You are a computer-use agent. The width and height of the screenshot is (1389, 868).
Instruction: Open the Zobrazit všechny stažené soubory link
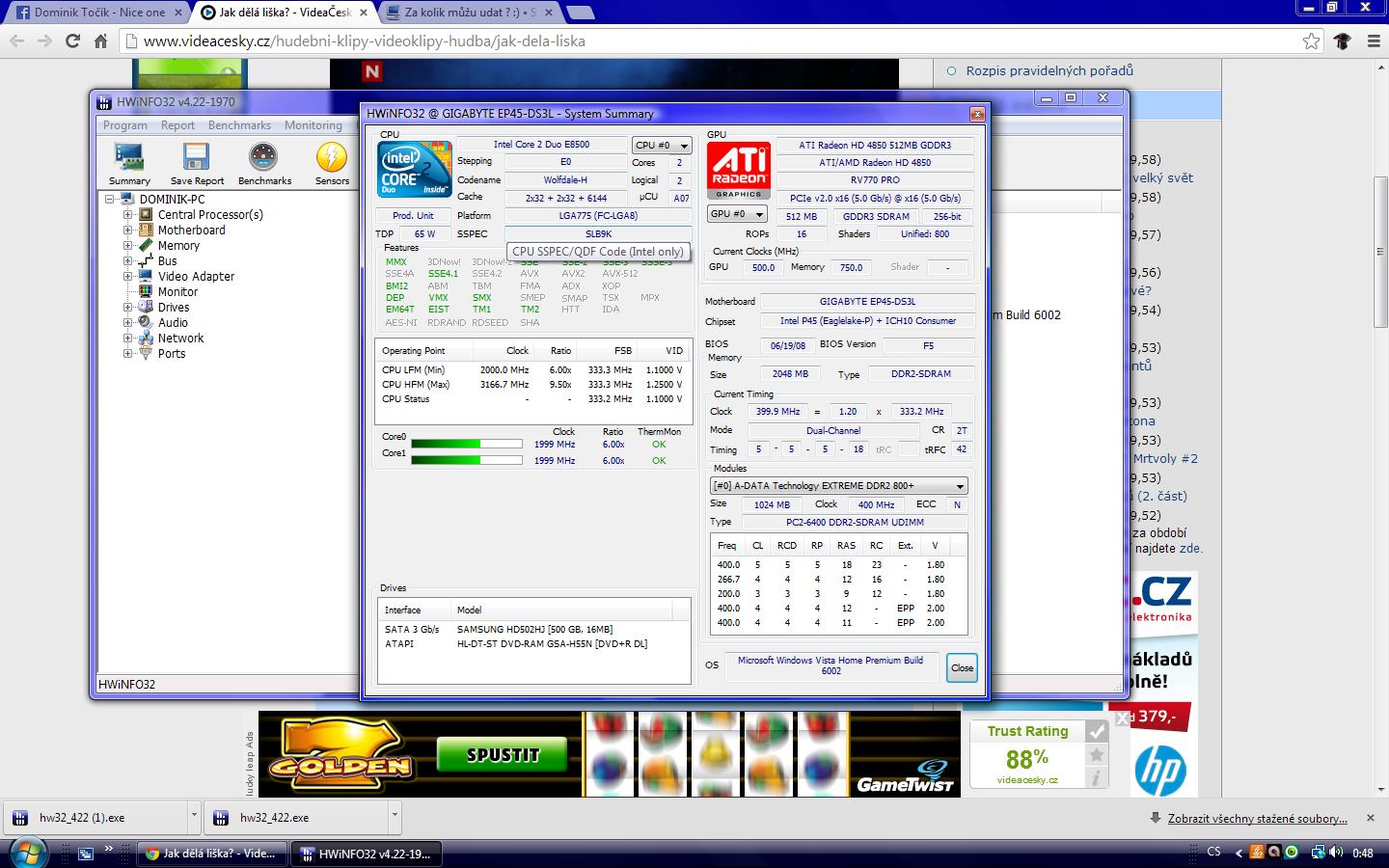tap(1257, 818)
